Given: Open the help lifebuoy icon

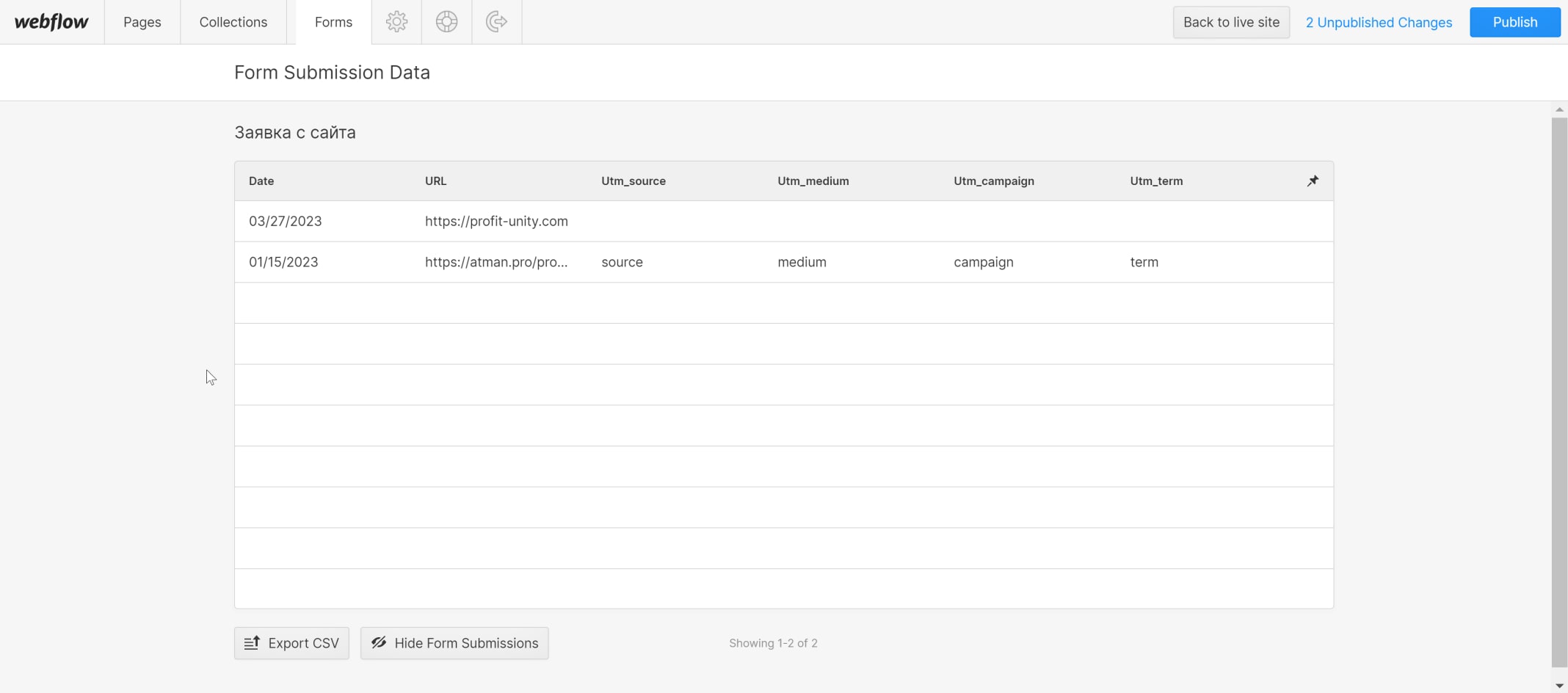Looking at the screenshot, I should coord(446,22).
